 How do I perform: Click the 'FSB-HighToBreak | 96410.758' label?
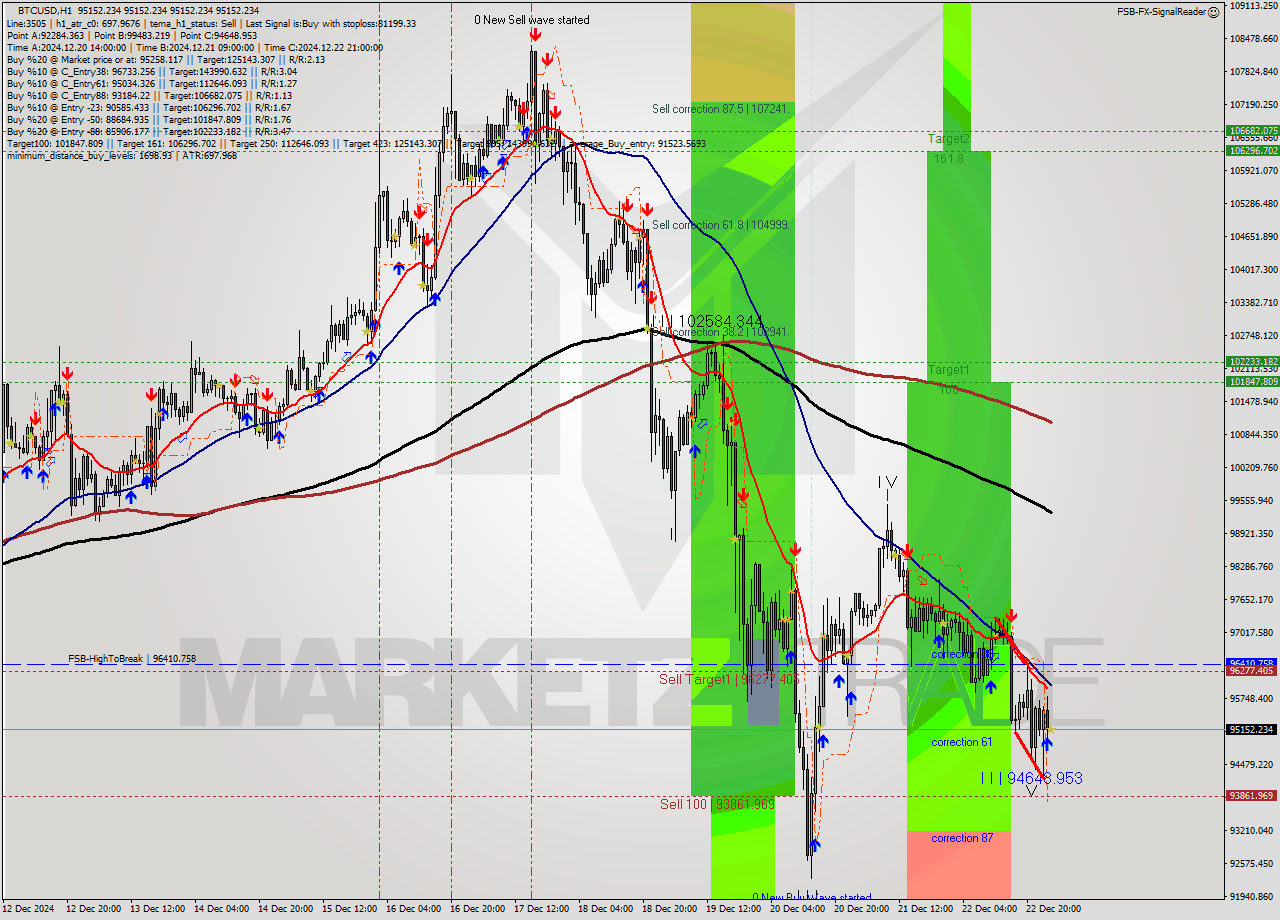click(x=132, y=659)
